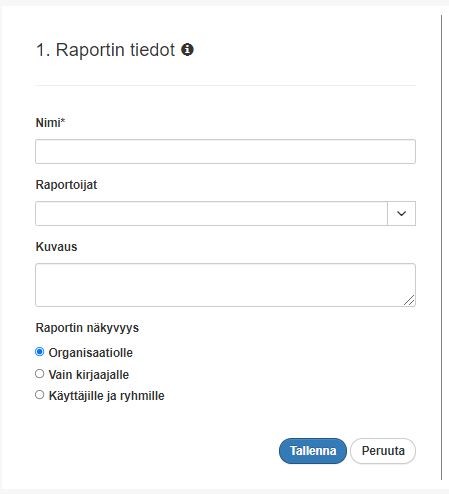The image size is (449, 494).
Task: Click the 1. Raportin tiedot heading
Action: point(105,50)
